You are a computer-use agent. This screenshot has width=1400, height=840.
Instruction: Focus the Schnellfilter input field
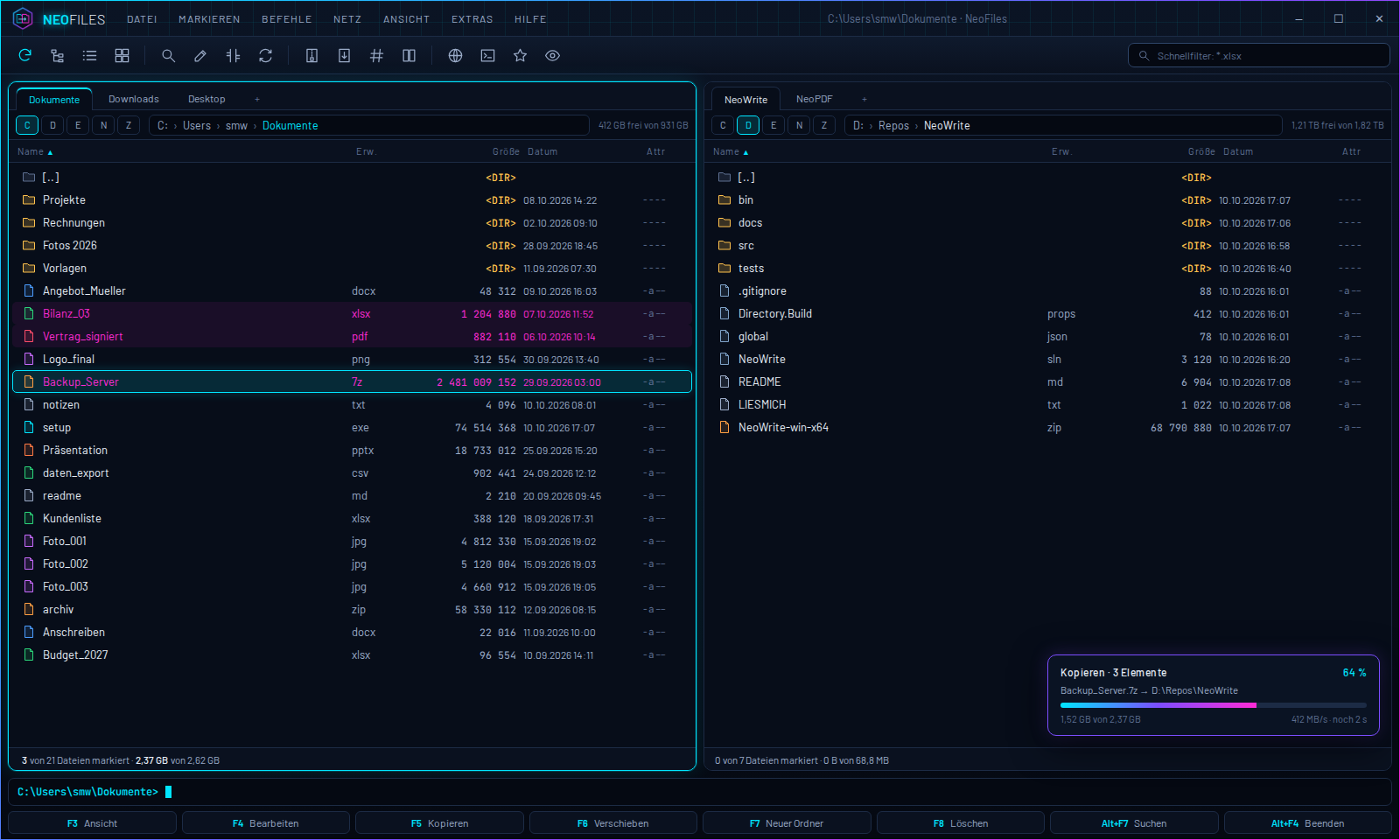click(1258, 56)
